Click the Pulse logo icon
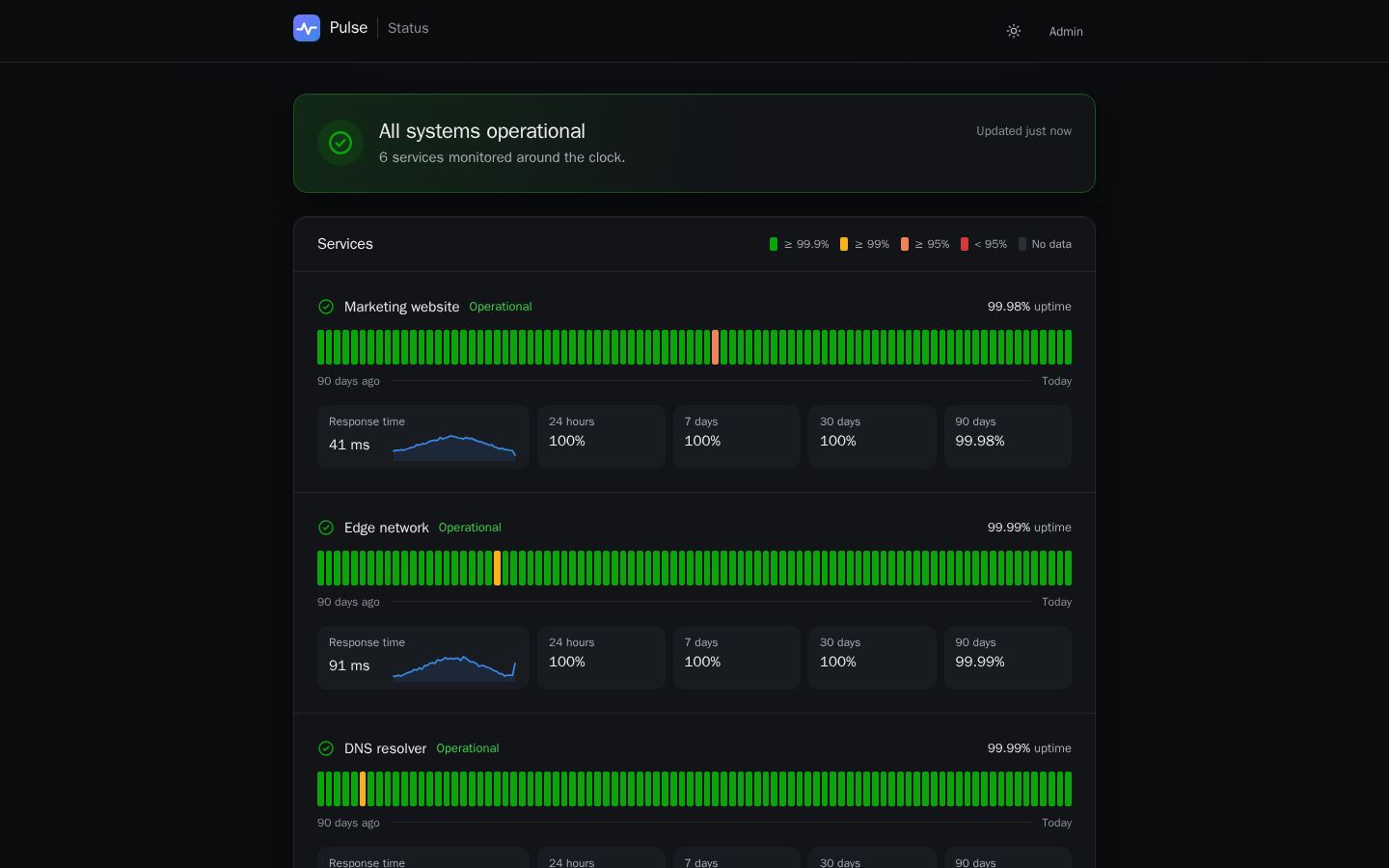This screenshot has height=868, width=1389. (x=307, y=28)
